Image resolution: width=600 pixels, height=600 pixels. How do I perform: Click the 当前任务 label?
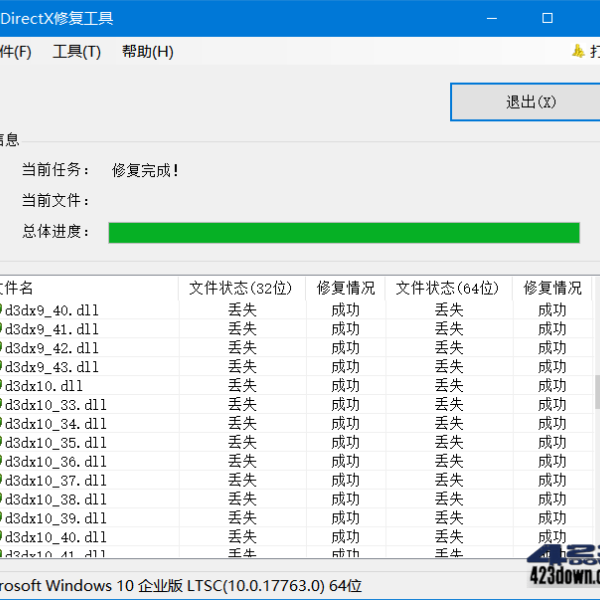[x=55, y=170]
